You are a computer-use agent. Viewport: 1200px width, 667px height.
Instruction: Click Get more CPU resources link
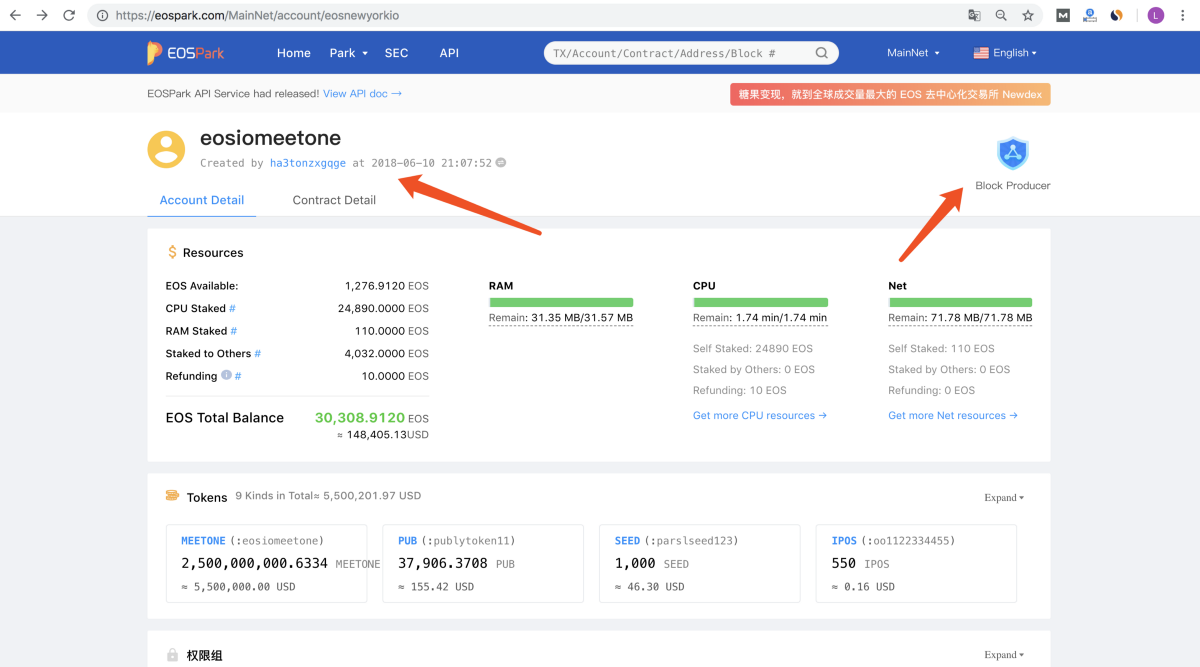pyautogui.click(x=760, y=416)
